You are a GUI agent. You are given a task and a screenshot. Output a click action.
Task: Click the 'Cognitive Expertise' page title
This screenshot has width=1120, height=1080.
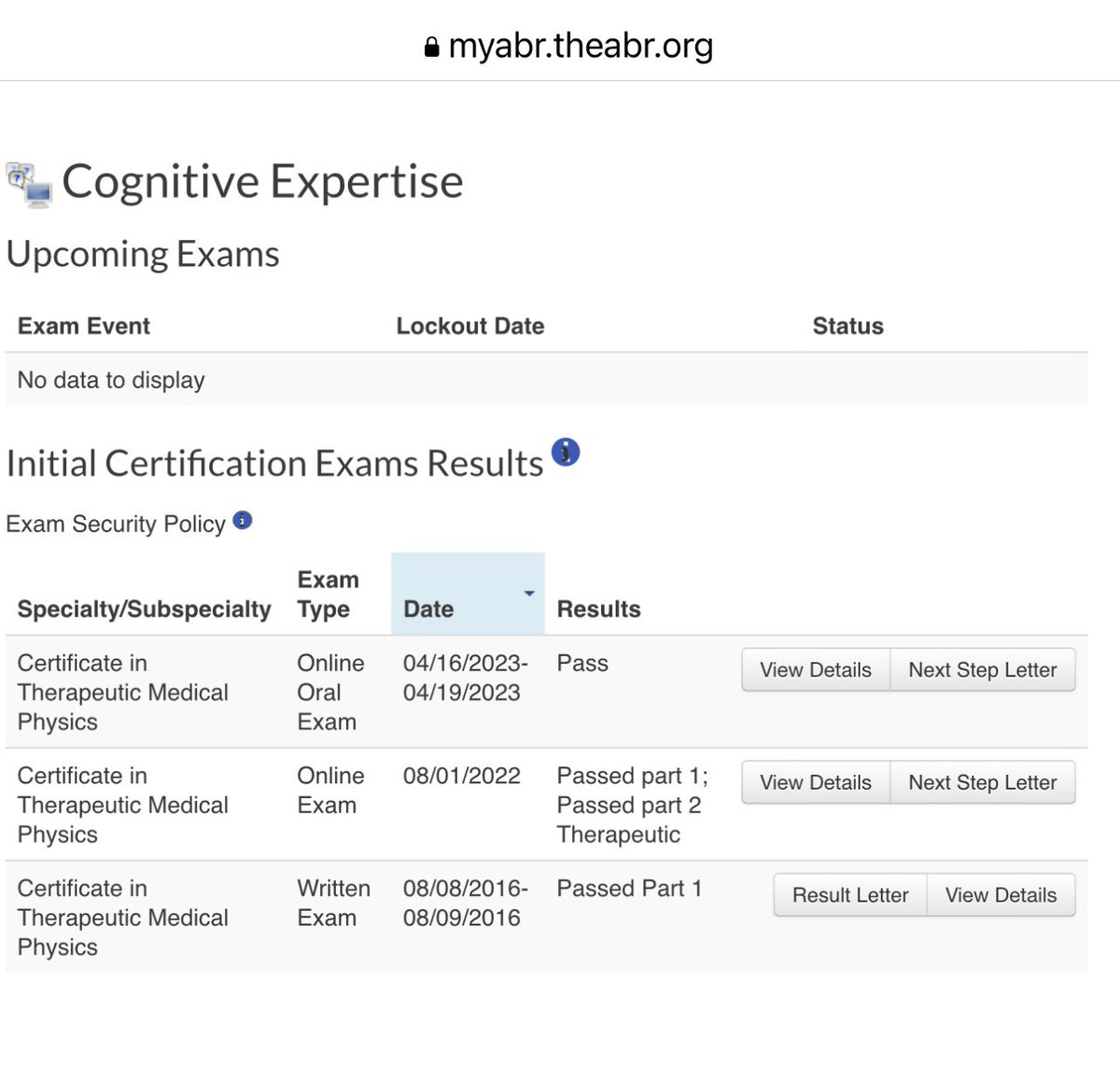tap(262, 182)
